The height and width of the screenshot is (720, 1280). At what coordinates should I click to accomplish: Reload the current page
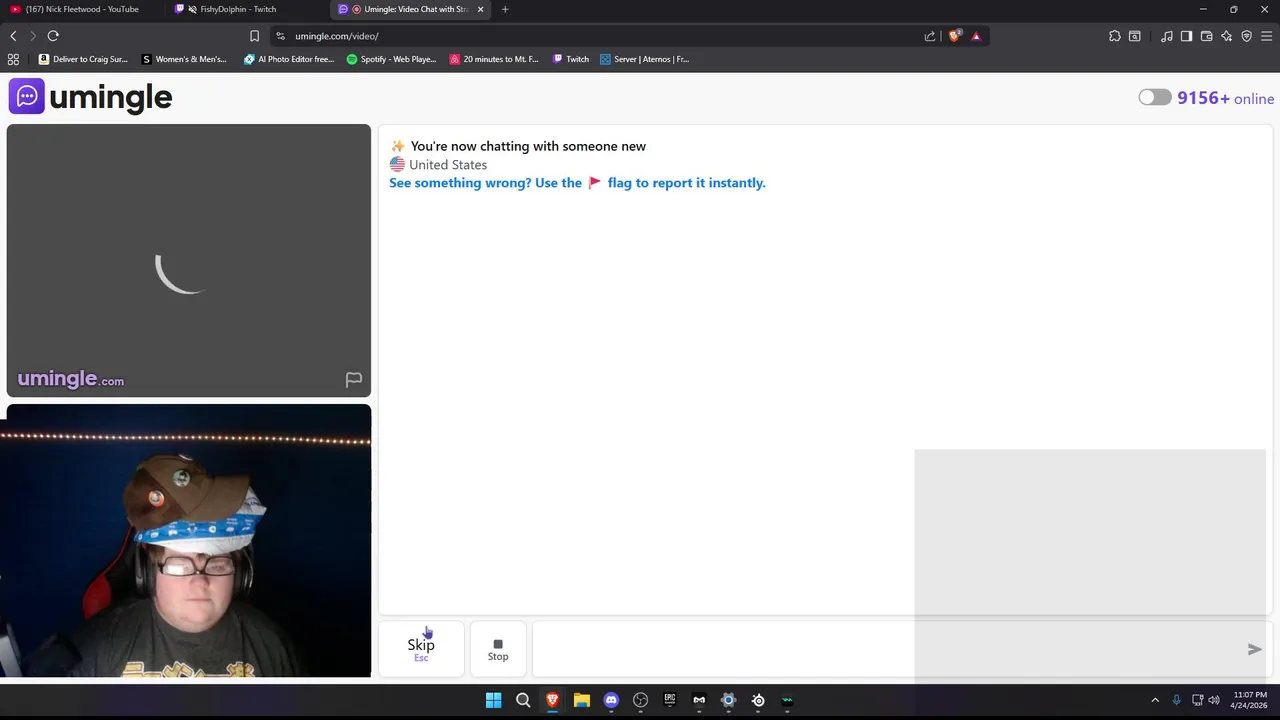click(x=53, y=36)
